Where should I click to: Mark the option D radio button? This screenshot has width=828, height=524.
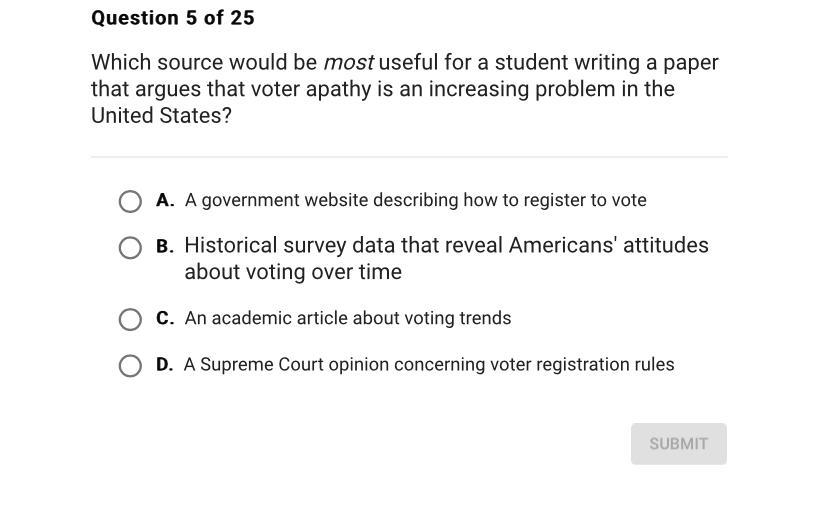point(130,366)
